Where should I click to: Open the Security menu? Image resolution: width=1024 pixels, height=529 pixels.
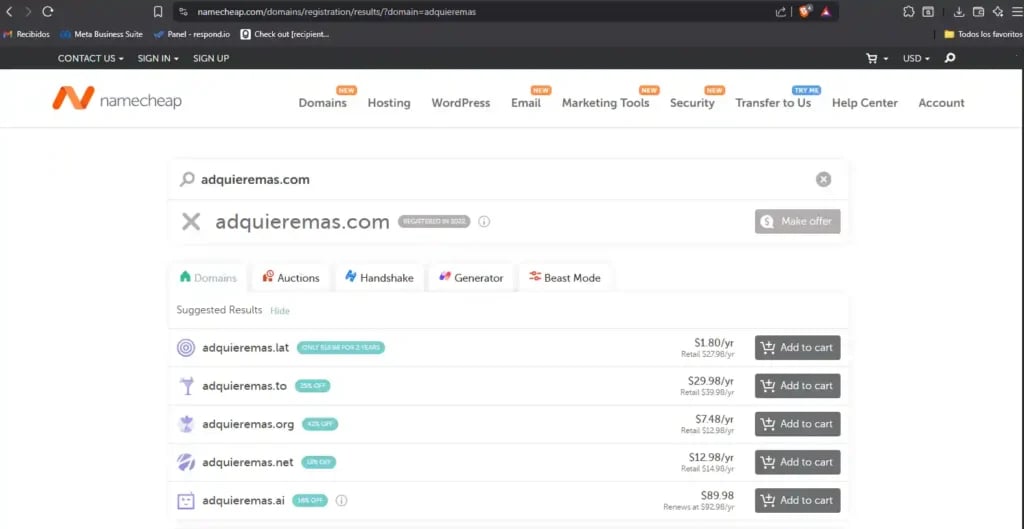tap(692, 103)
